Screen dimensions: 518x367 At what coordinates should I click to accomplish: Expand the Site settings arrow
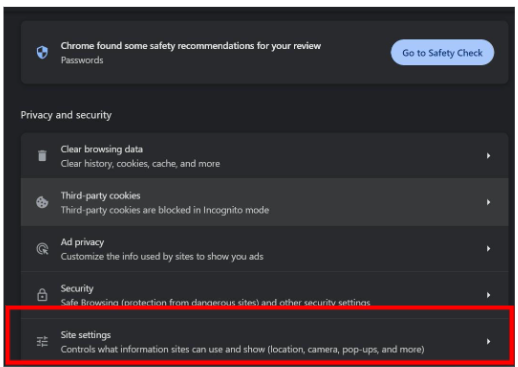[x=488, y=341]
